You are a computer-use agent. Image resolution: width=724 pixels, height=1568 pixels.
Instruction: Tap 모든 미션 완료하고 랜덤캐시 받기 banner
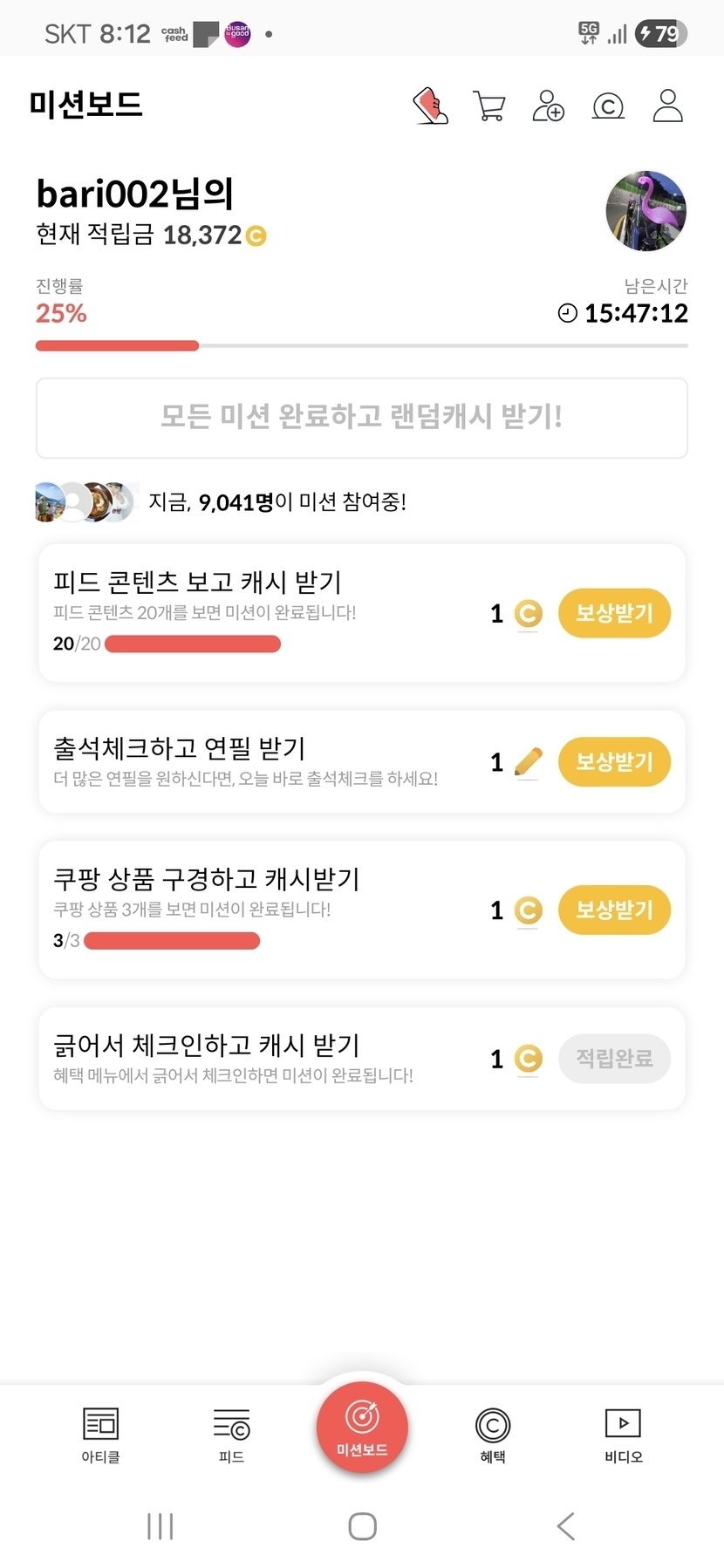362,417
